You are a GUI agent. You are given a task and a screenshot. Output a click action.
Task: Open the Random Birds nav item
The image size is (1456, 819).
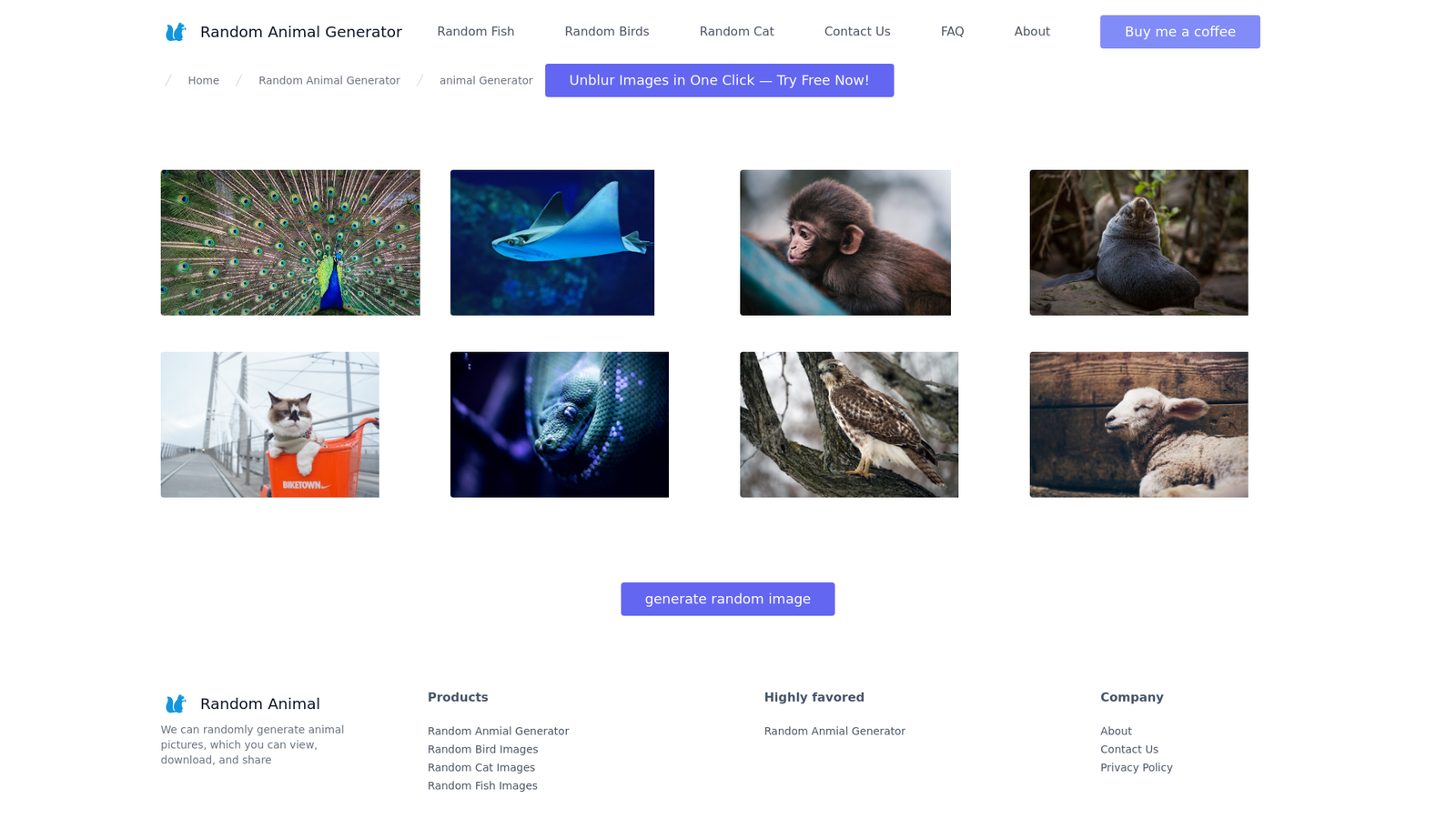pyautogui.click(x=607, y=32)
